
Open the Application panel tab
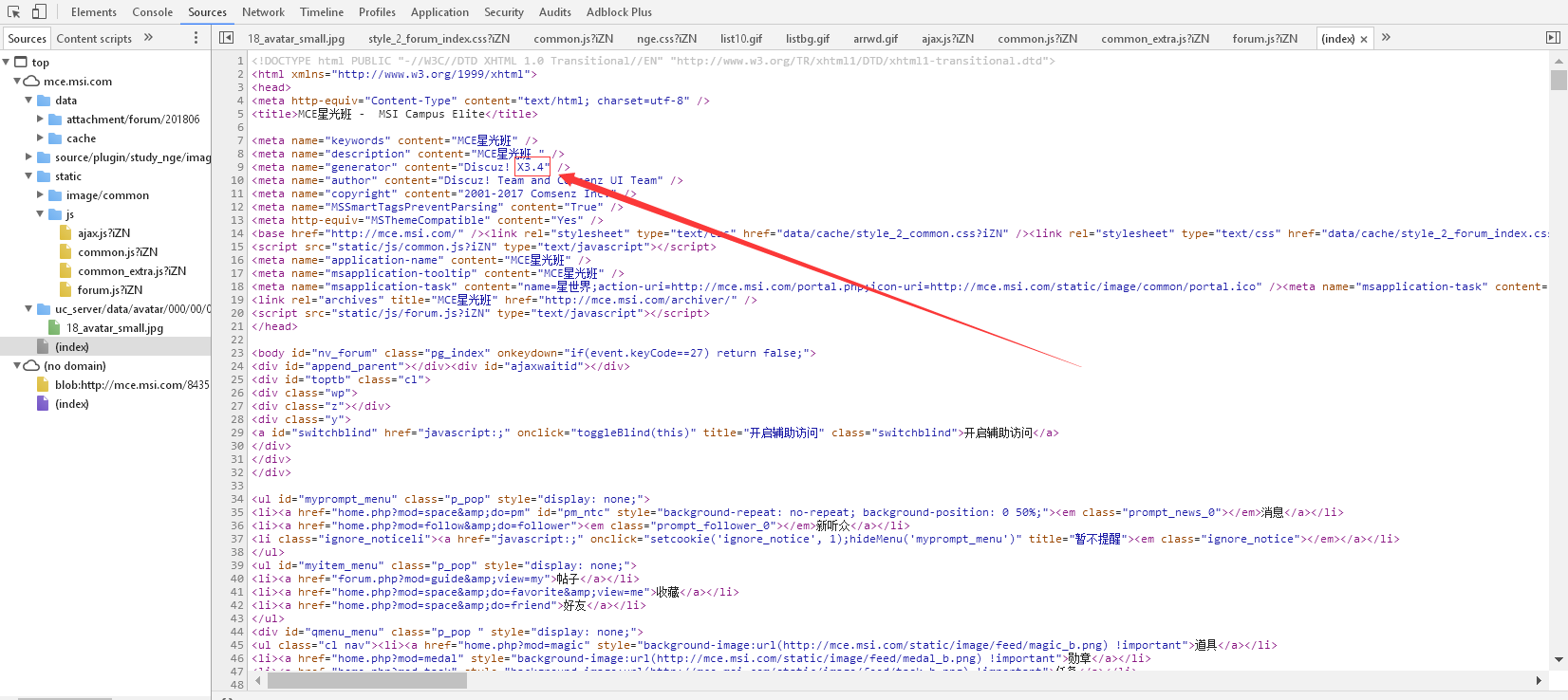[x=439, y=12]
